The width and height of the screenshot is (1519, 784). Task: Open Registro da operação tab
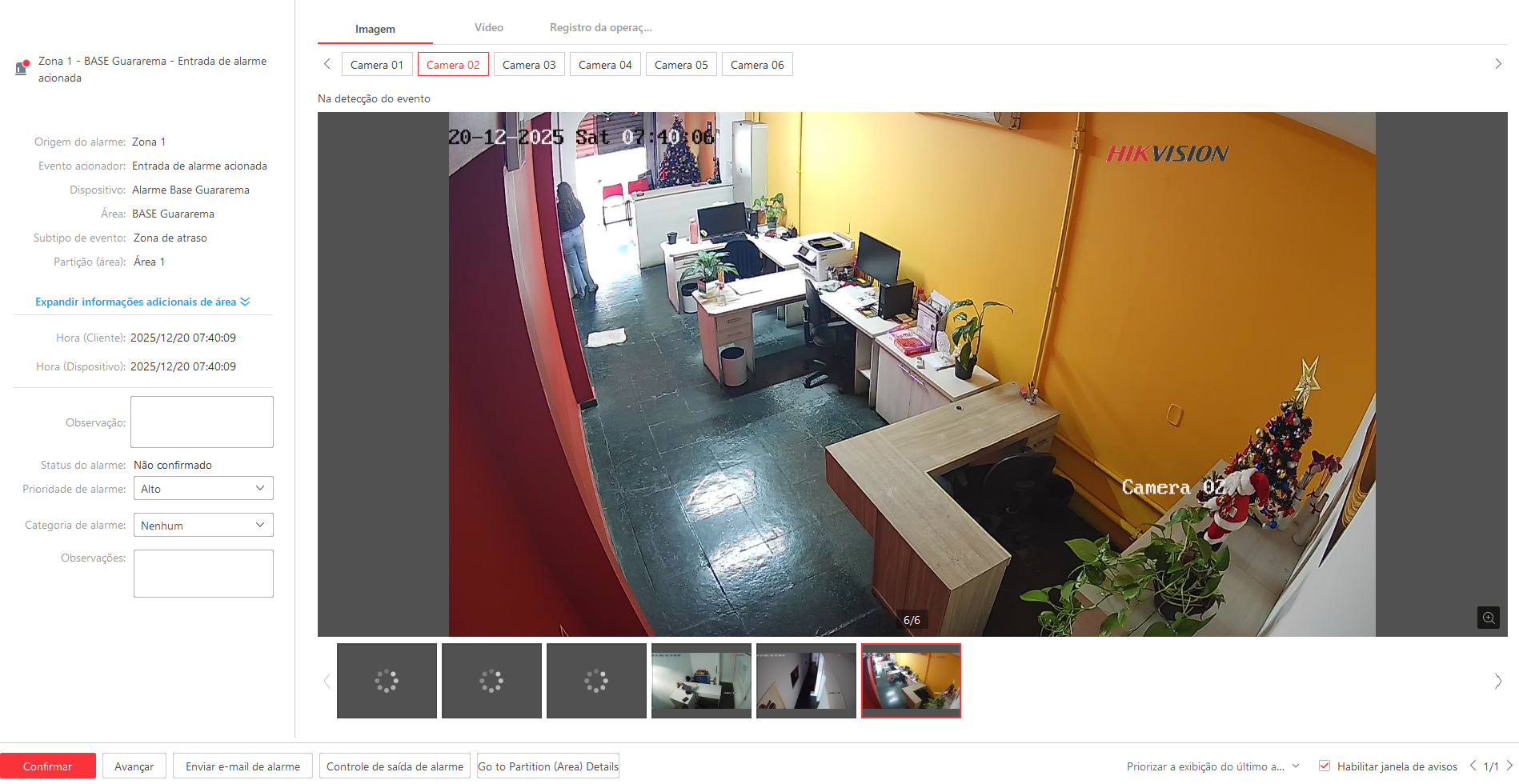click(600, 28)
